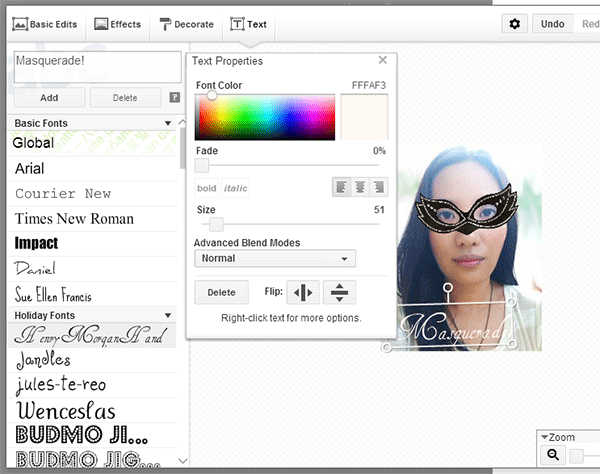Toggle bold text style

pos(207,188)
